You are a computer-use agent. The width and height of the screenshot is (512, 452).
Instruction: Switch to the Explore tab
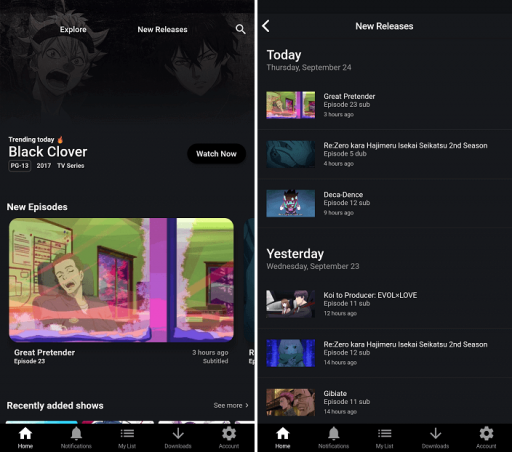[x=73, y=29]
